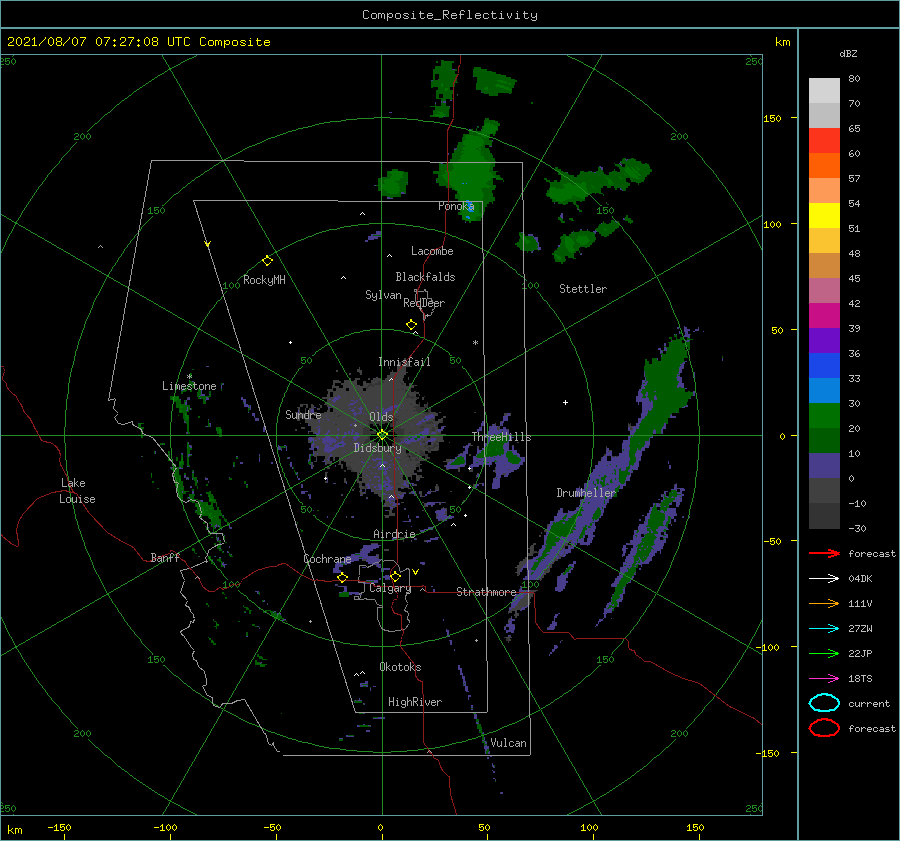Click the Airdrie city label
Image resolution: width=900 pixels, height=841 pixels.
pyautogui.click(x=394, y=534)
